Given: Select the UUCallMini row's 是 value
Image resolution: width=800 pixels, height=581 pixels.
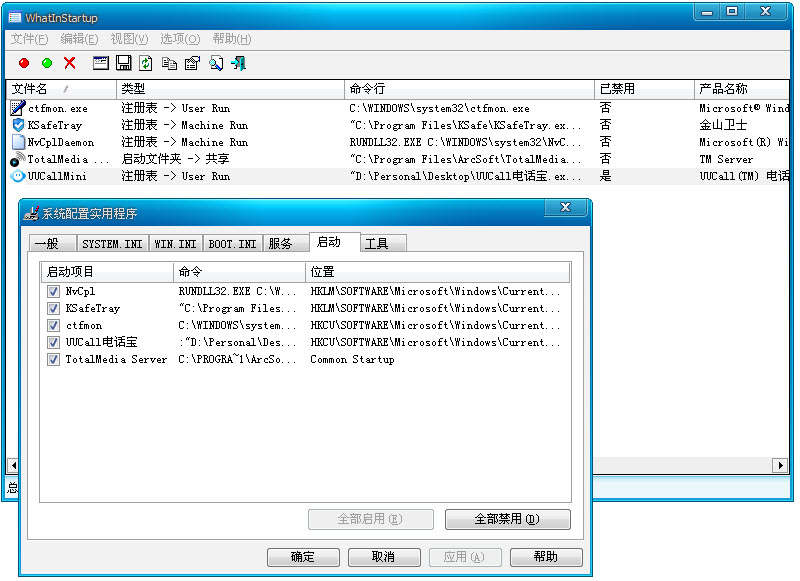Looking at the screenshot, I should point(606,176).
